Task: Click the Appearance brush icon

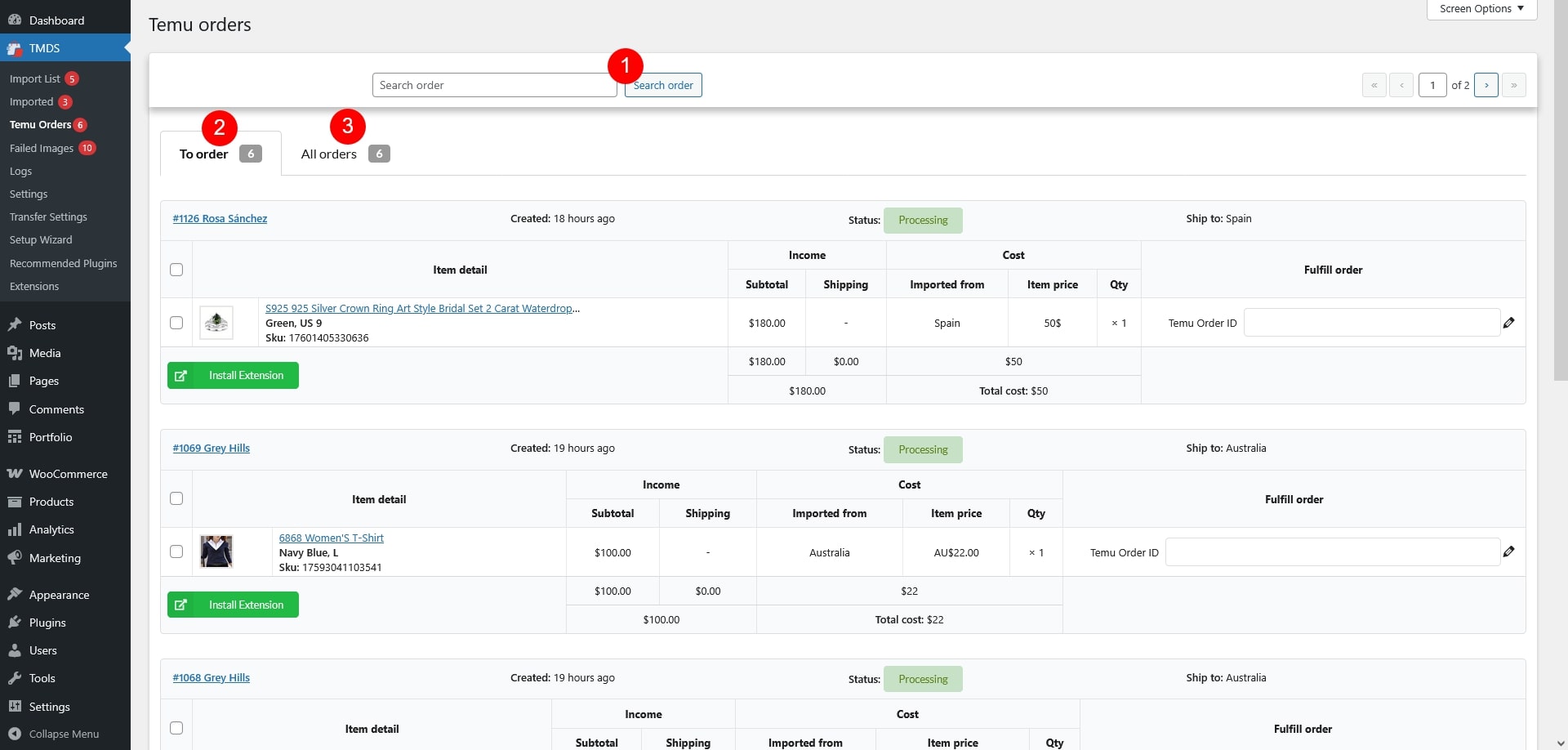Action: tap(15, 595)
